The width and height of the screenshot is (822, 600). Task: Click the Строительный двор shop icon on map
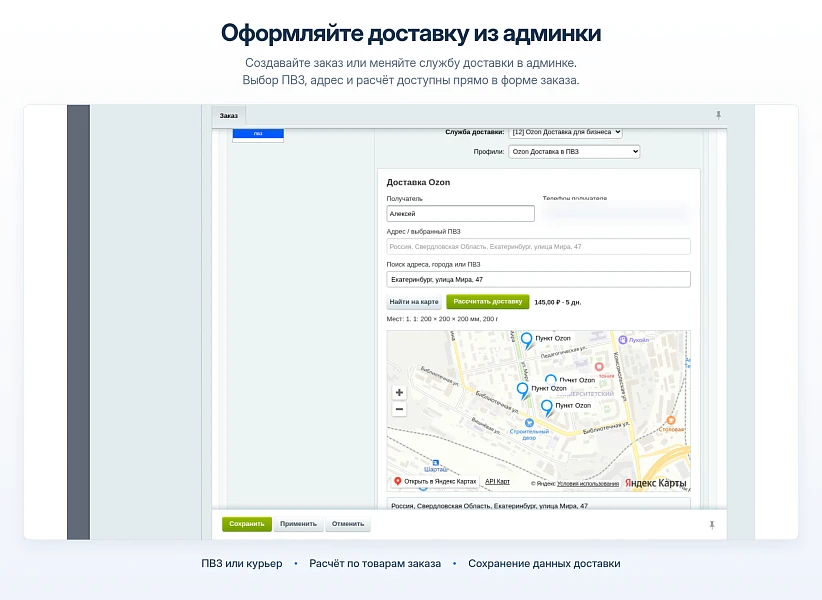click(529, 422)
